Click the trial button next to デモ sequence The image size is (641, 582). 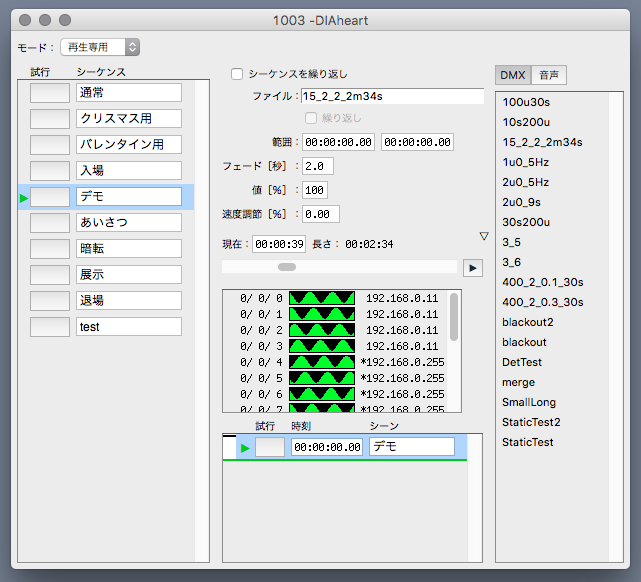click(x=50, y=197)
